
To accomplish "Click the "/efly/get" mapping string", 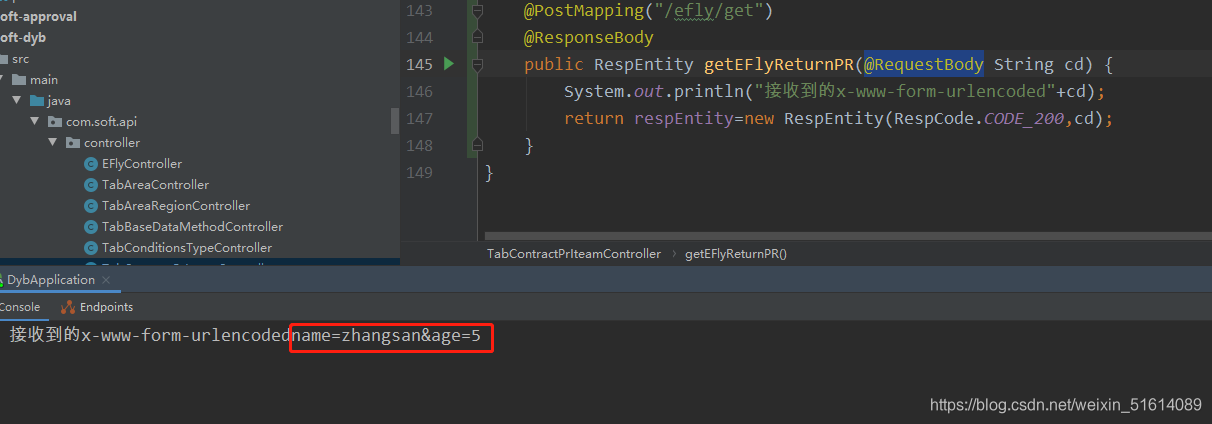I will (x=708, y=12).
